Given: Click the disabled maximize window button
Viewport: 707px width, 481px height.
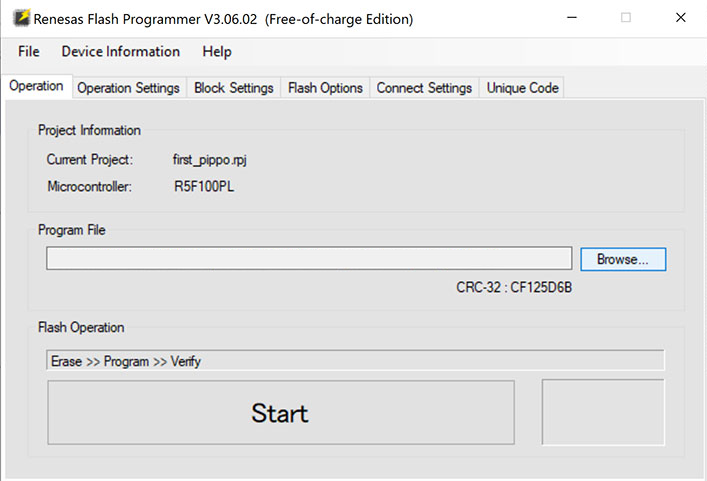Looking at the screenshot, I should [626, 18].
